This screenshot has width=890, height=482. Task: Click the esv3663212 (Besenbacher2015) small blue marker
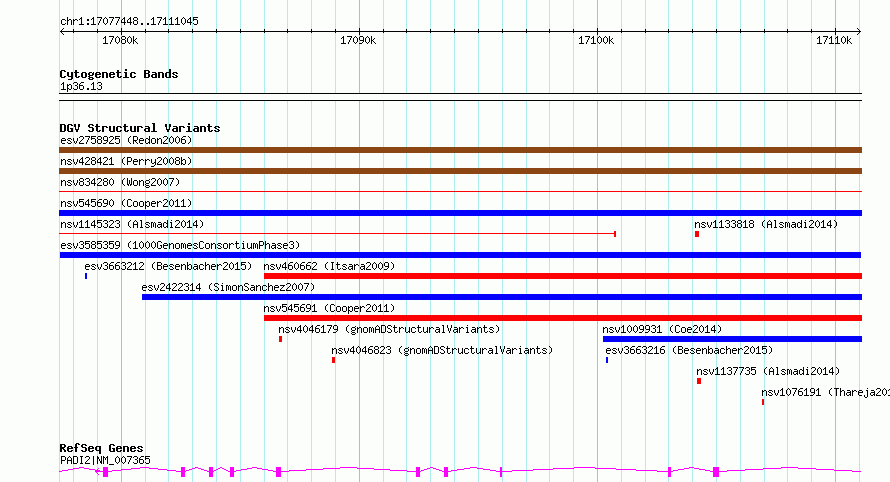(86, 276)
